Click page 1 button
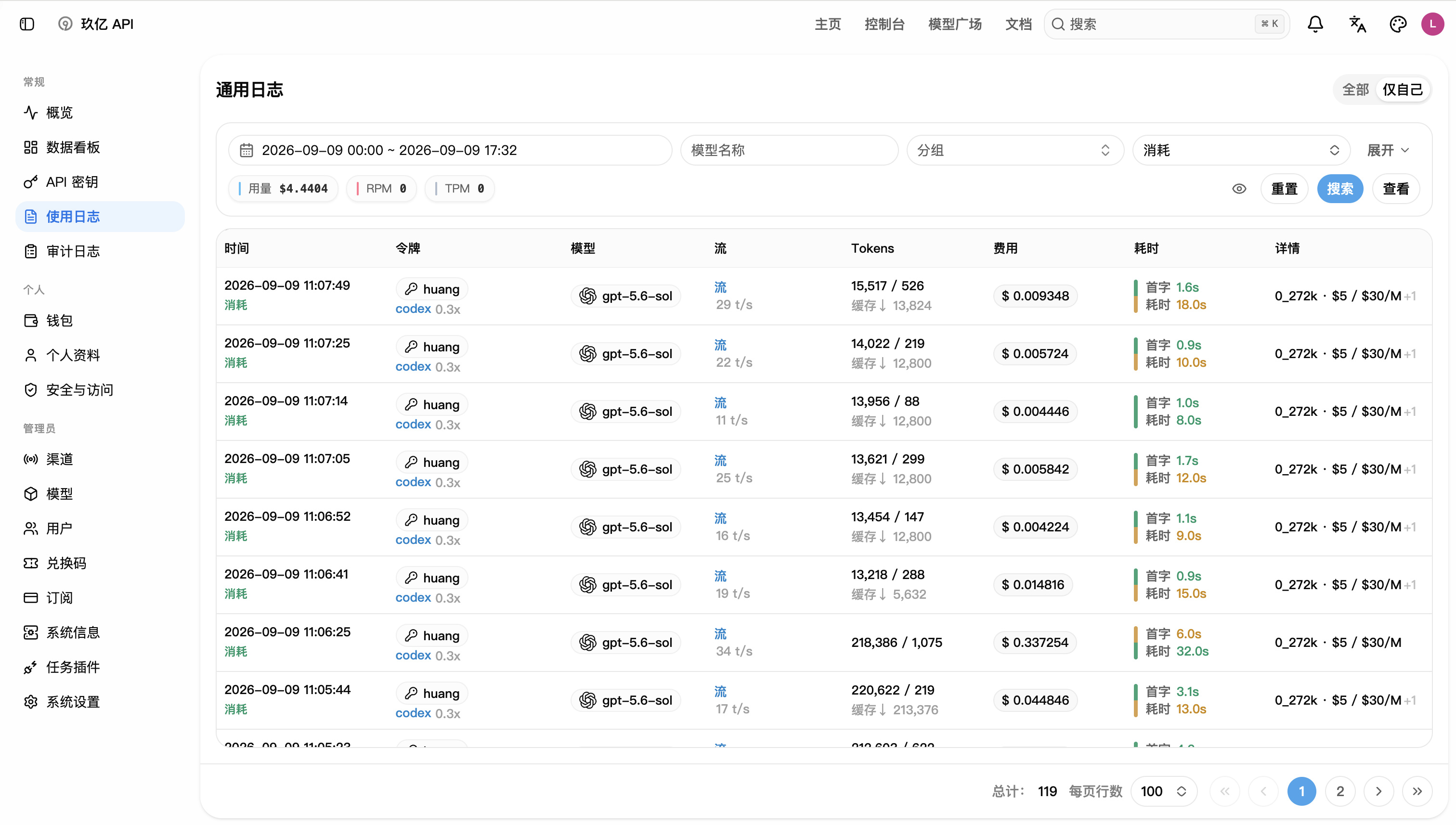Image resolution: width=1456 pixels, height=825 pixels. [x=1301, y=791]
